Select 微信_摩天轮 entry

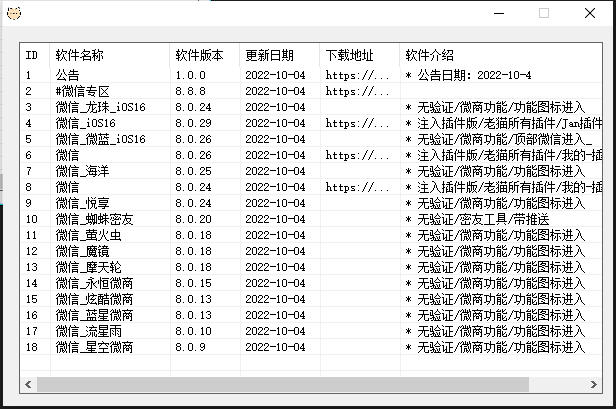88,268
